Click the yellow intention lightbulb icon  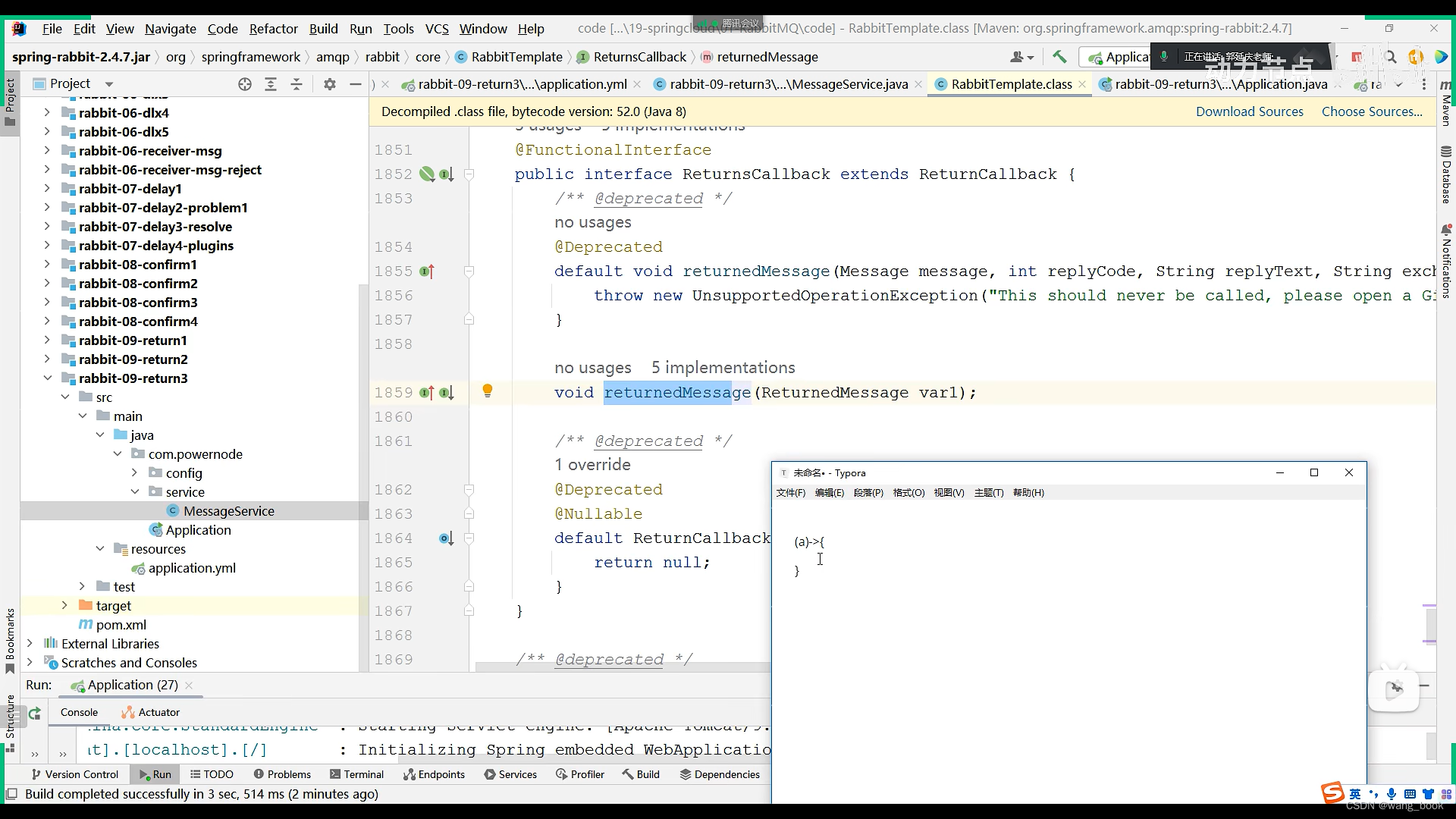pos(488,391)
